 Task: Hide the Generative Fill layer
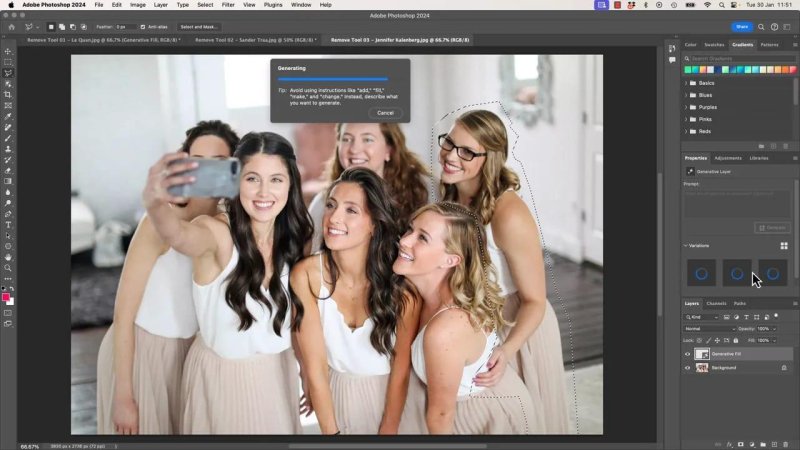coord(687,354)
